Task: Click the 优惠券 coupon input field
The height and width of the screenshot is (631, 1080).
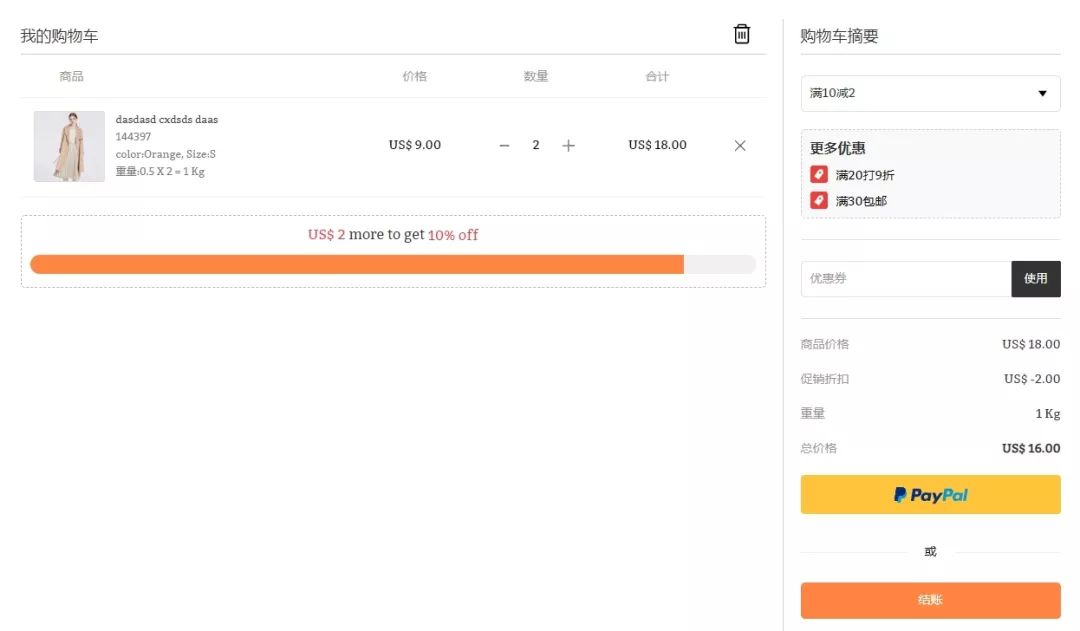Action: pyautogui.click(x=900, y=279)
